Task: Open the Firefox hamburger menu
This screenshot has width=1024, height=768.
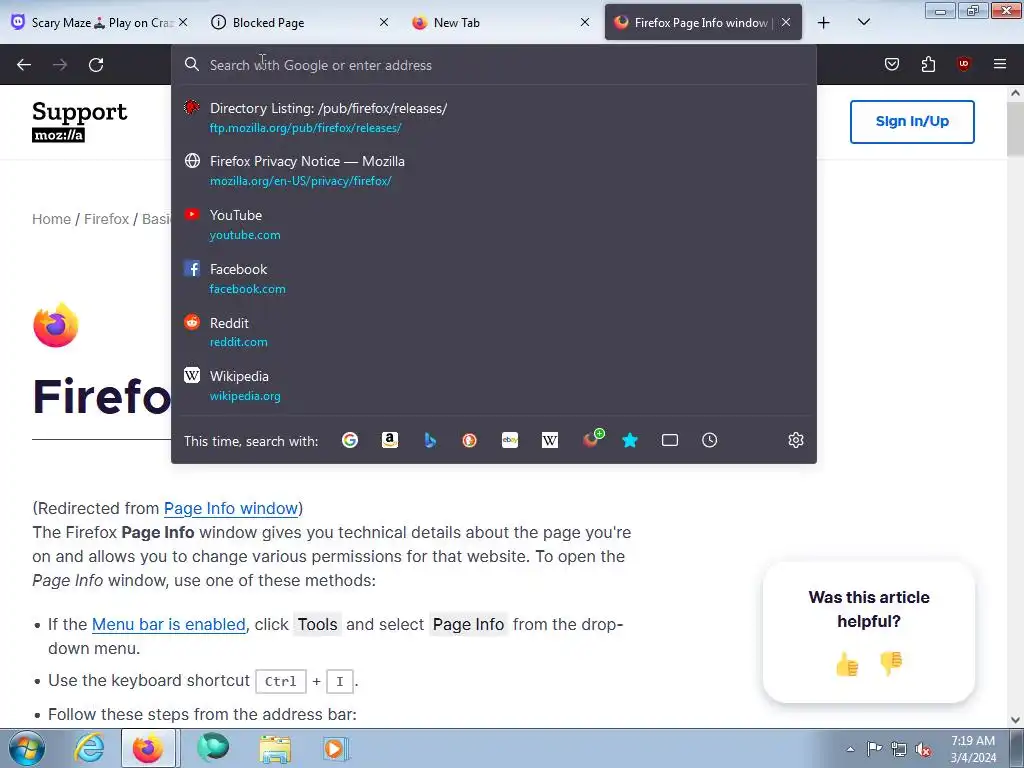Action: 1000,64
